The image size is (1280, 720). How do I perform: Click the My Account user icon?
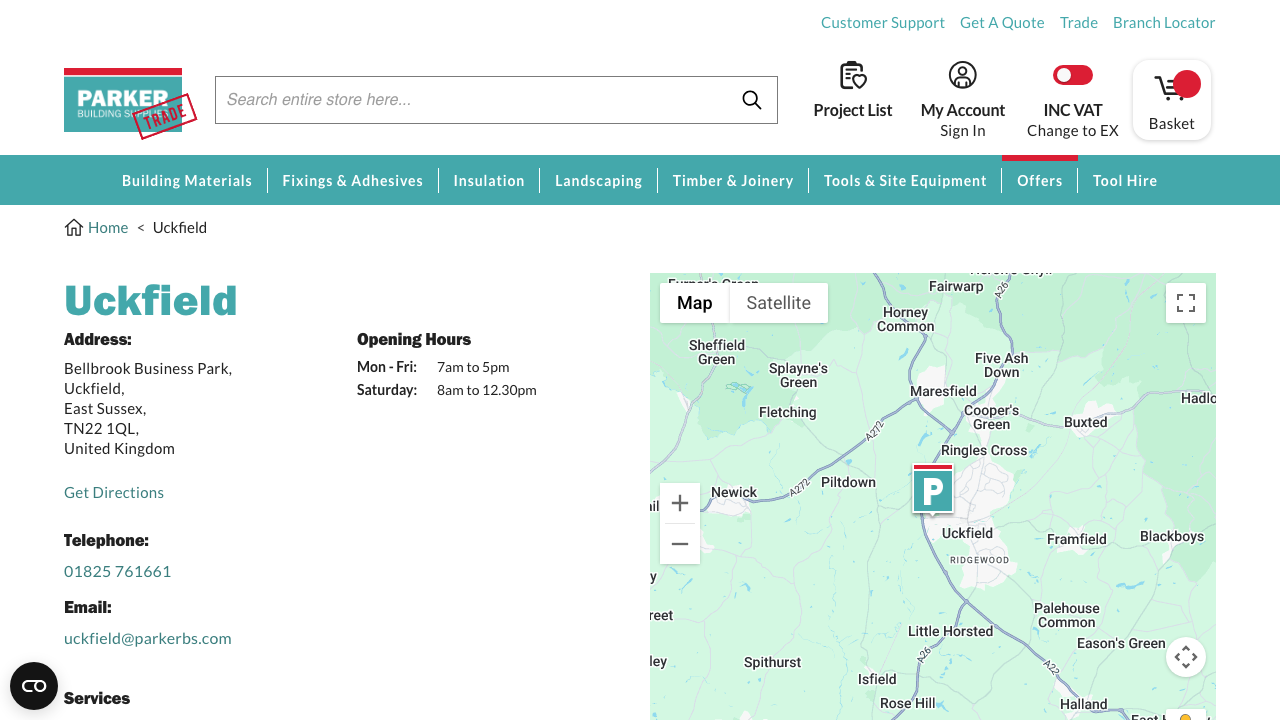[x=962, y=76]
